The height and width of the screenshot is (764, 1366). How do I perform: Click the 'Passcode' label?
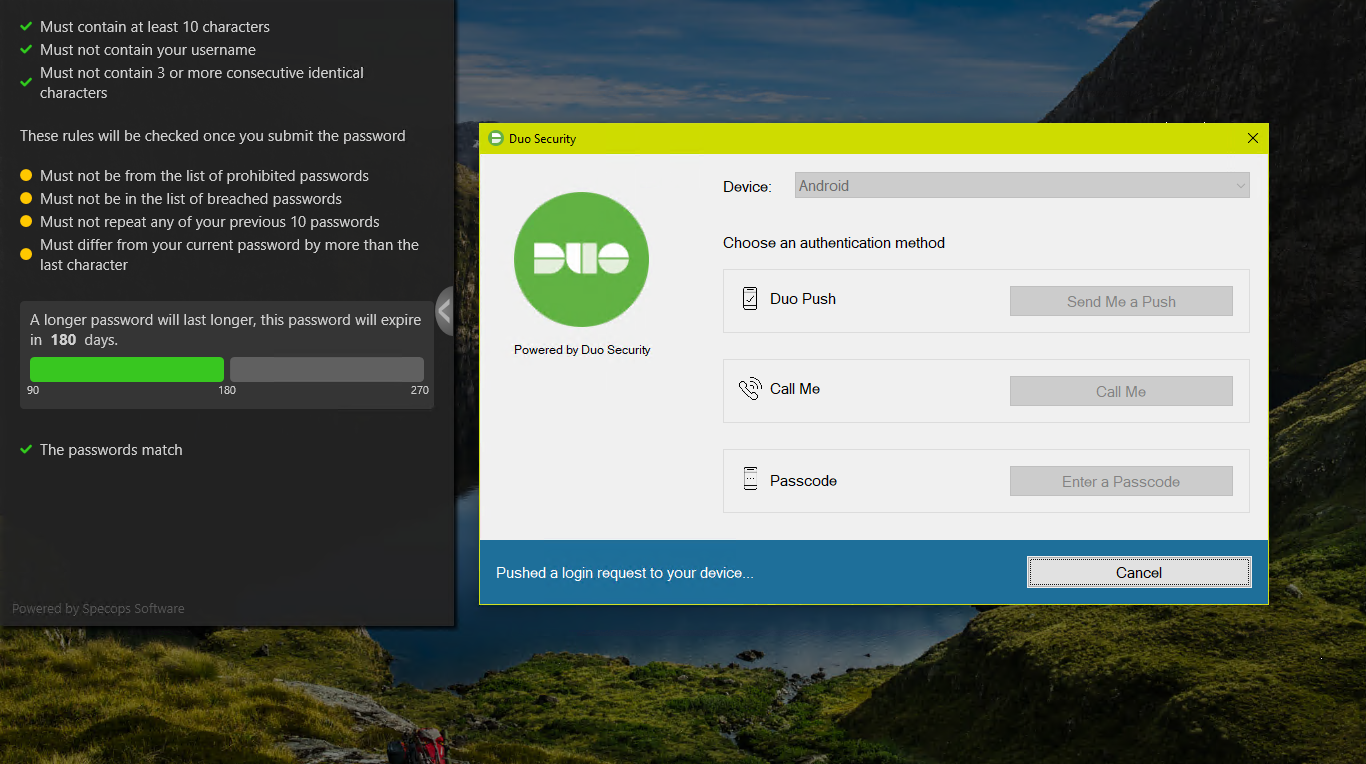pyautogui.click(x=803, y=480)
